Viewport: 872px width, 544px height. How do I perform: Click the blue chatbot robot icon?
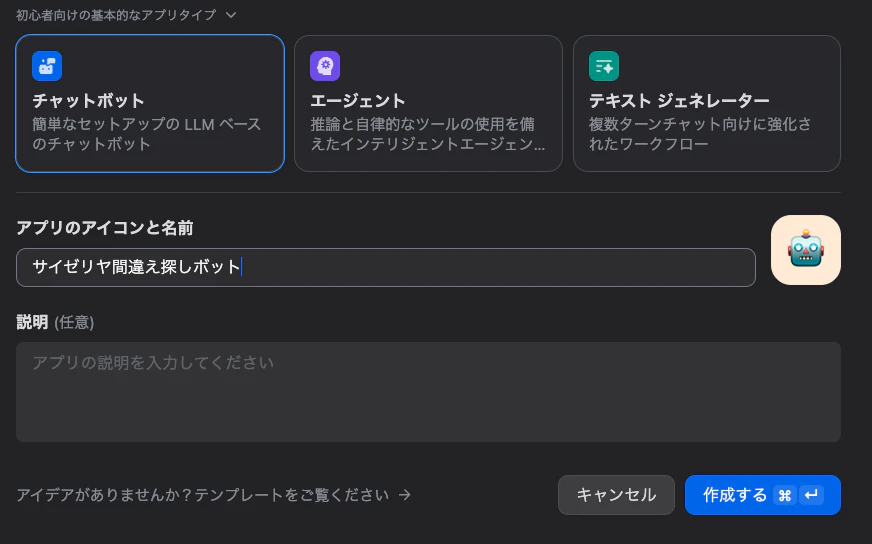coord(47,66)
